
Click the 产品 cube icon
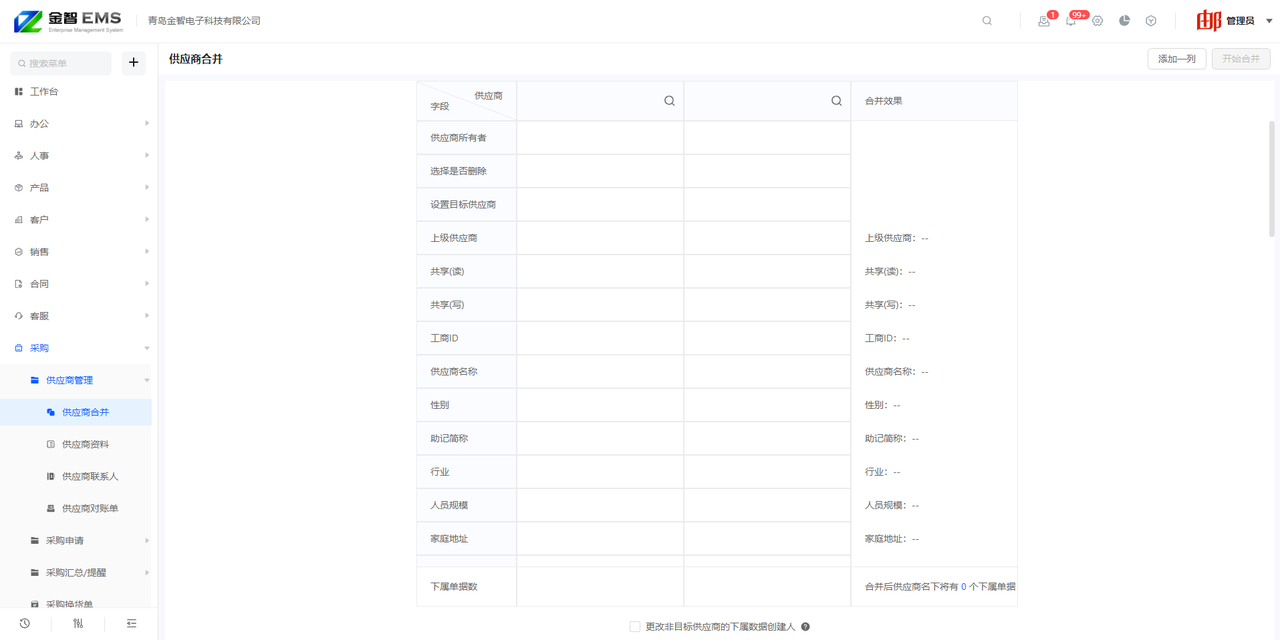coord(19,188)
